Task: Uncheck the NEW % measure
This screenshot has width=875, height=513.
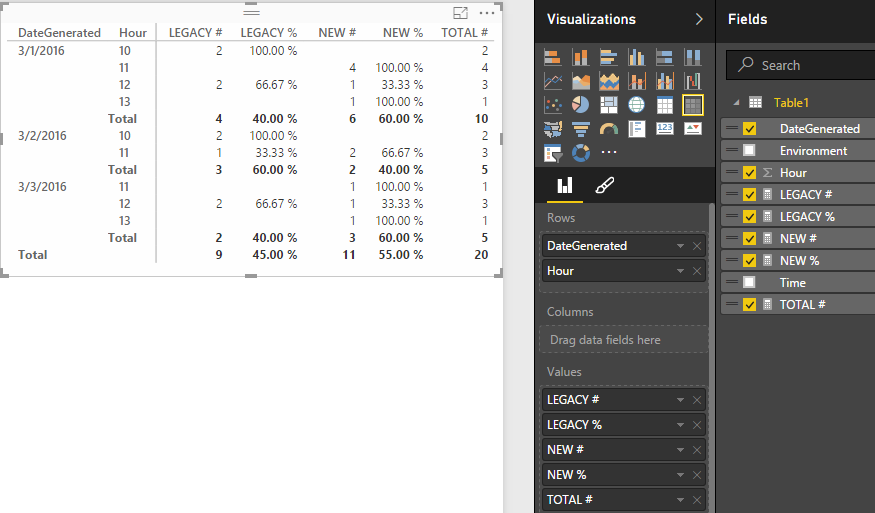Action: pos(749,261)
